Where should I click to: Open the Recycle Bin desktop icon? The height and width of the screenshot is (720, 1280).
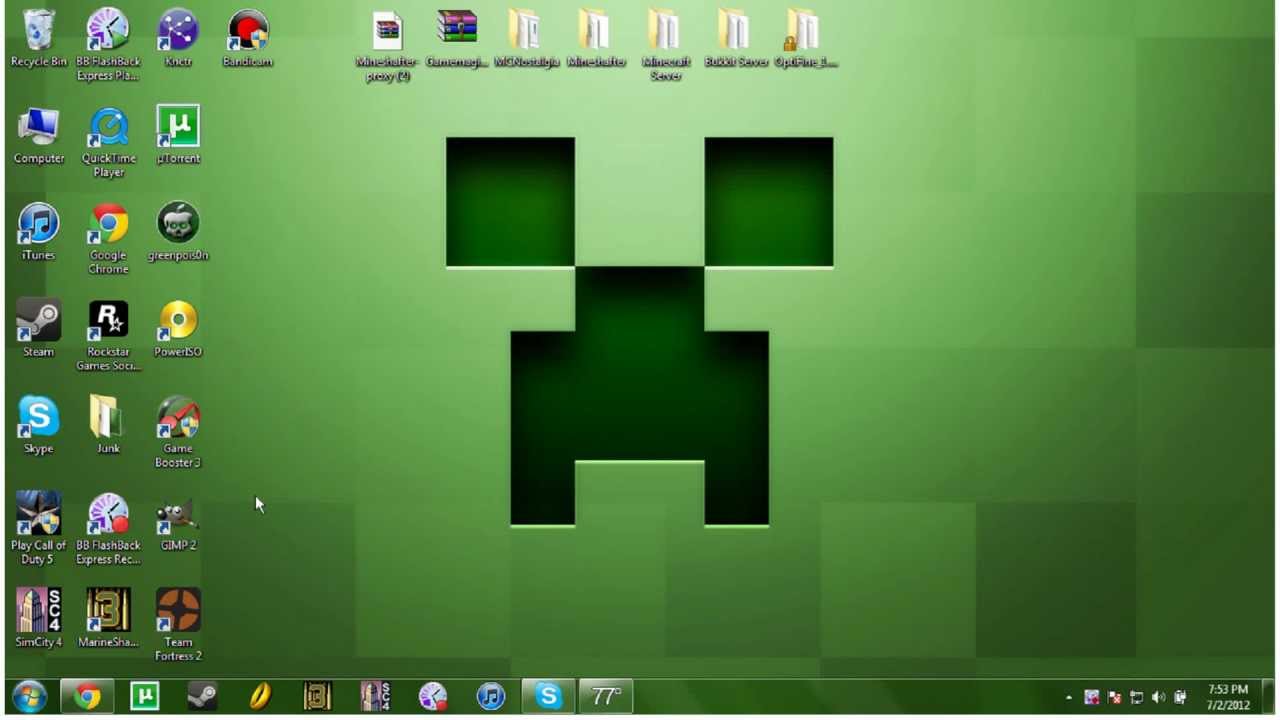pyautogui.click(x=38, y=38)
